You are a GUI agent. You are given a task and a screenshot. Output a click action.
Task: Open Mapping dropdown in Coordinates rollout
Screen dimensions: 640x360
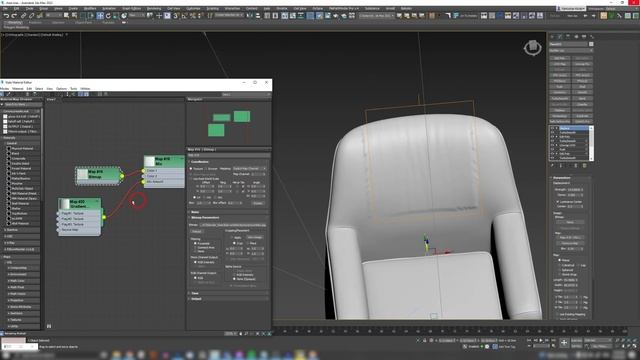pyautogui.click(x=249, y=168)
